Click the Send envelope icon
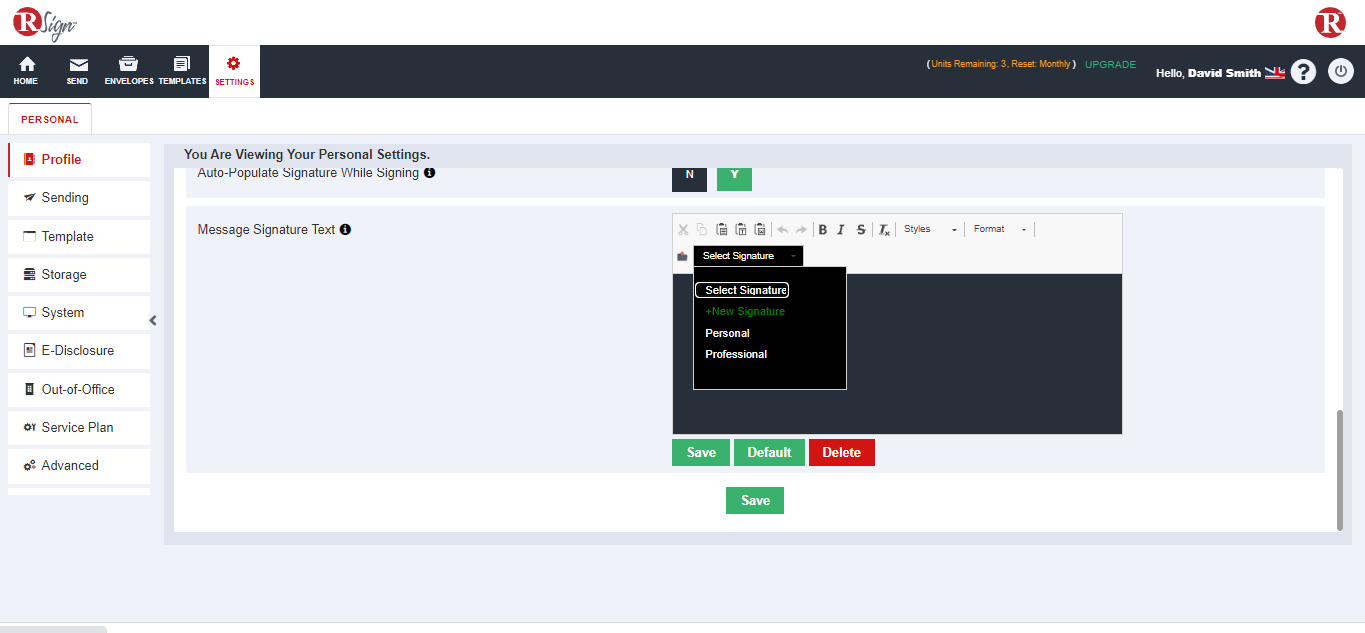 pyautogui.click(x=77, y=70)
